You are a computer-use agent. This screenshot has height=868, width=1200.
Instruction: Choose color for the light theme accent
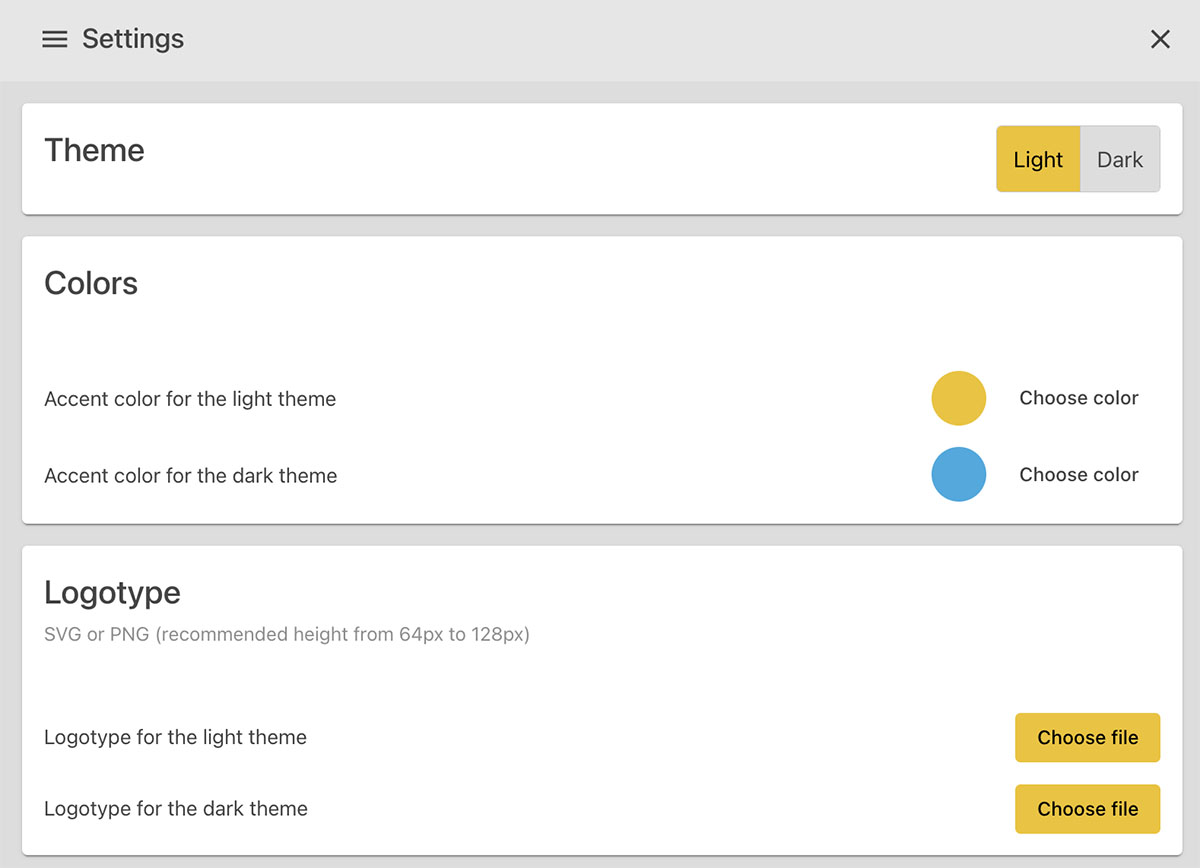(x=1079, y=398)
